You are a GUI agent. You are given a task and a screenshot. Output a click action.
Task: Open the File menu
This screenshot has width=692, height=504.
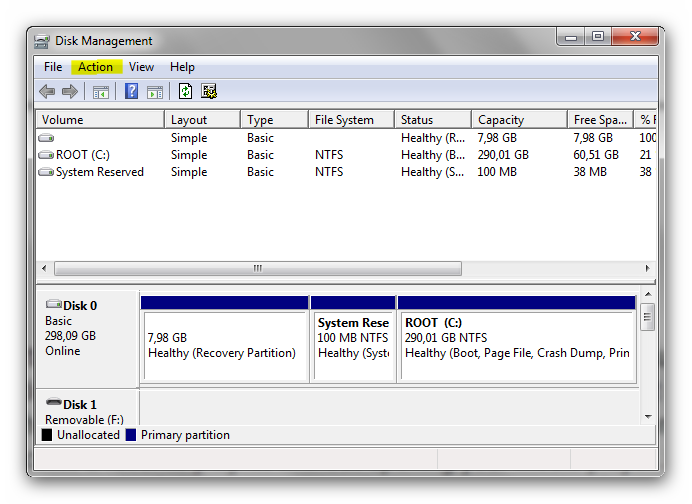click(53, 67)
